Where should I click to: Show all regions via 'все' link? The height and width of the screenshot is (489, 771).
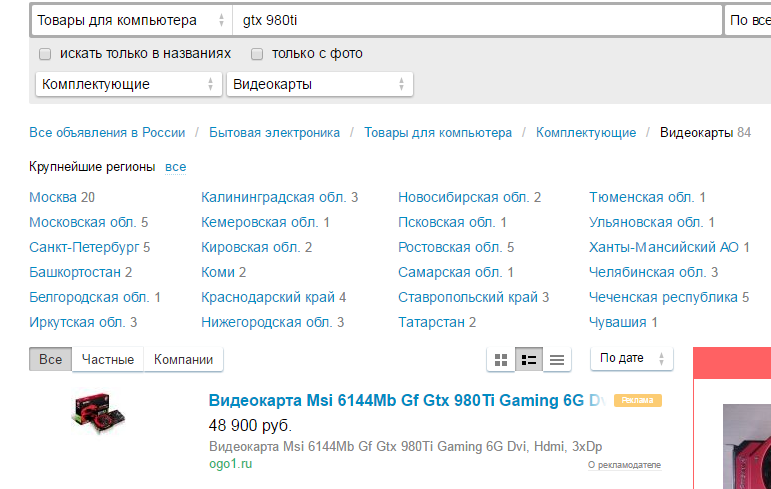176,167
